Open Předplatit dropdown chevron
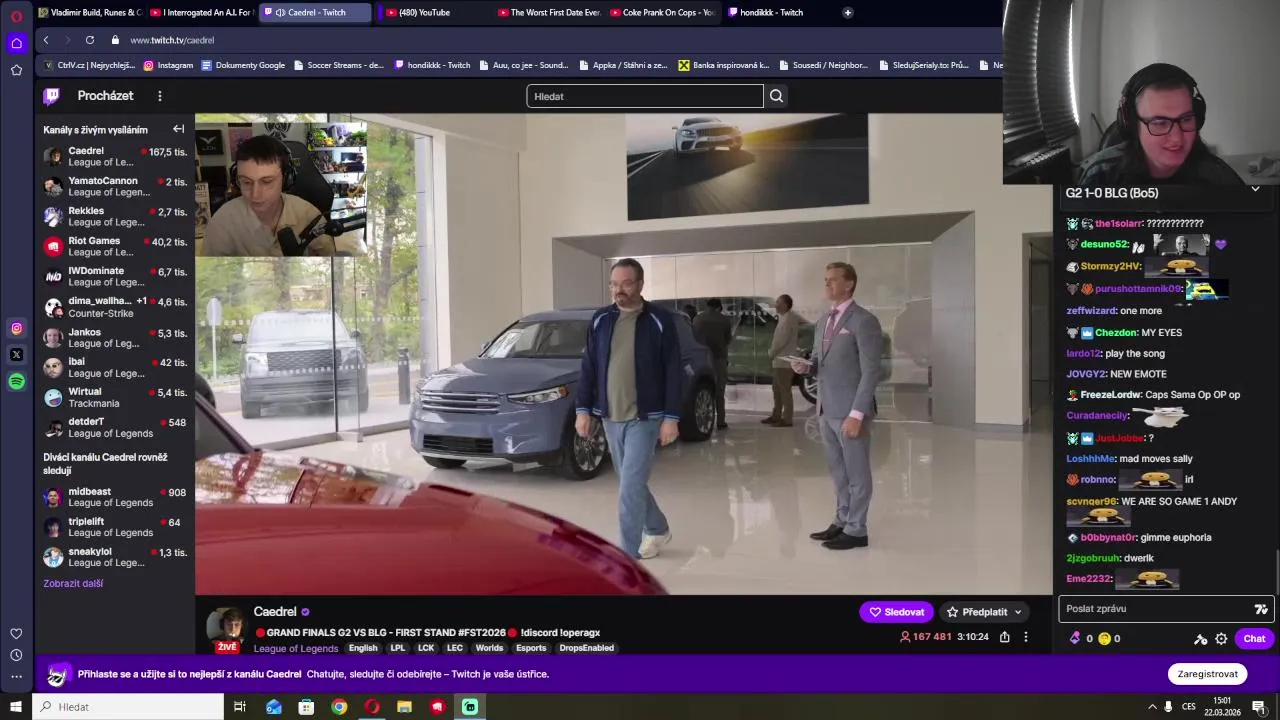The height and width of the screenshot is (720, 1280). tap(1018, 612)
